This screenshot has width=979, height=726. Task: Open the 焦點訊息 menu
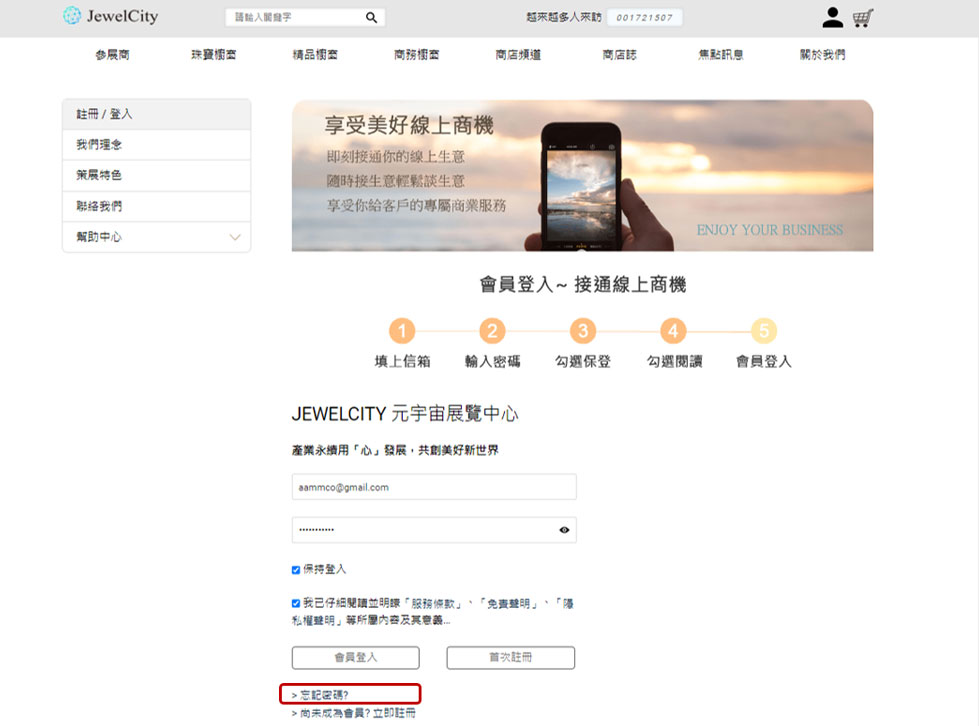pyautogui.click(x=721, y=55)
